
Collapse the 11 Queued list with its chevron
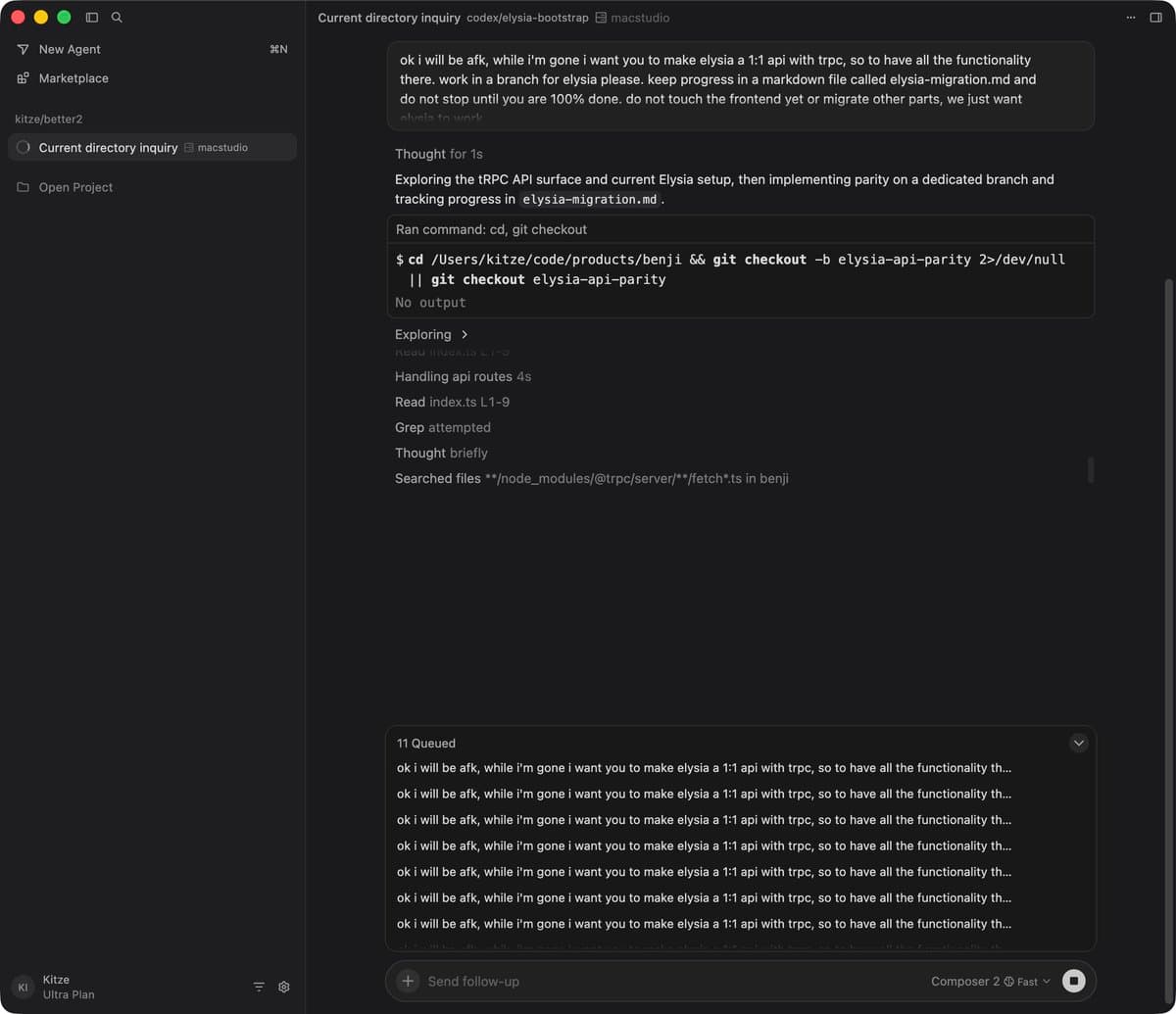point(1079,743)
